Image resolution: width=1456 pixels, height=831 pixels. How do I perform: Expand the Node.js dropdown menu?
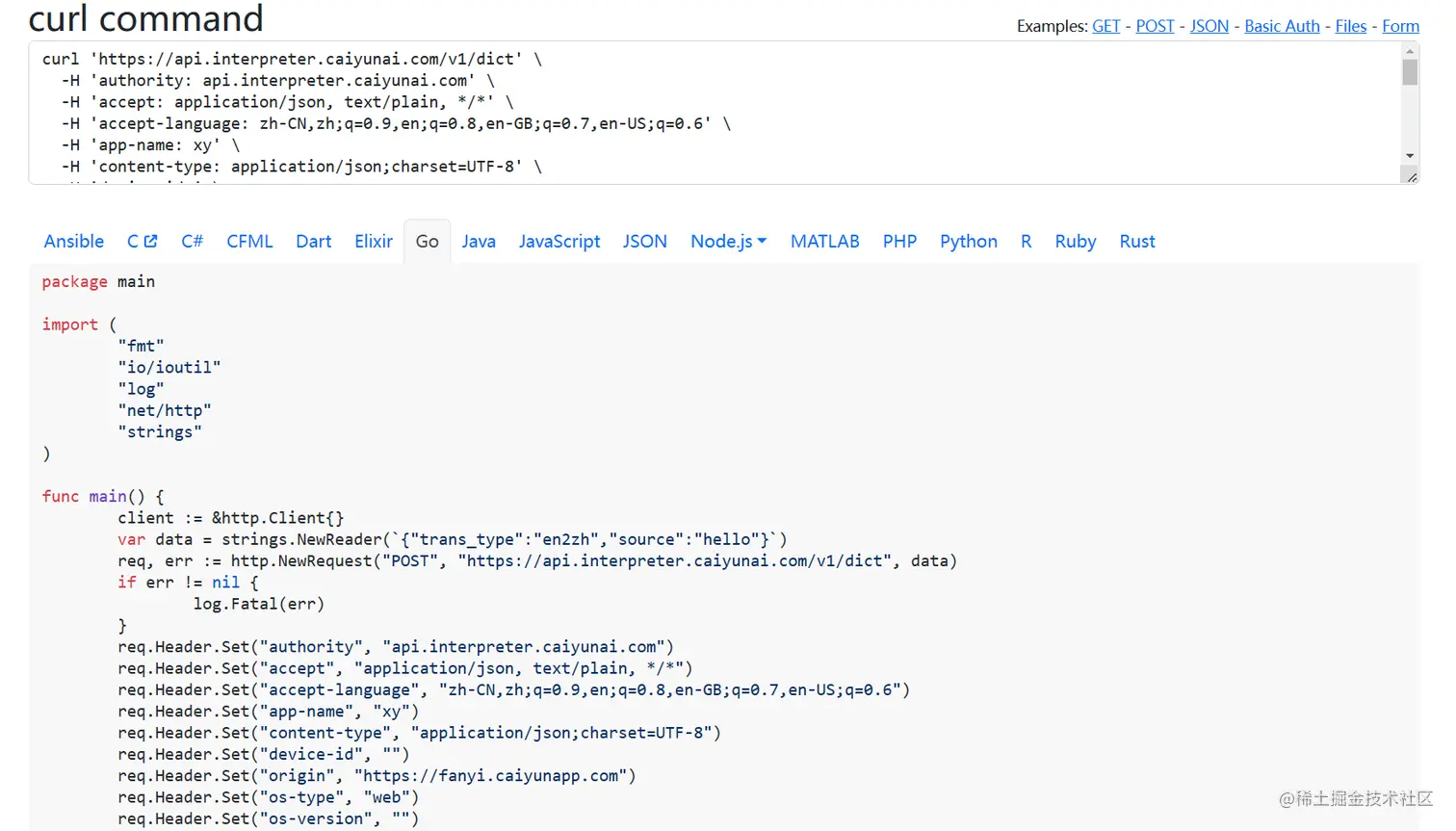(x=728, y=241)
